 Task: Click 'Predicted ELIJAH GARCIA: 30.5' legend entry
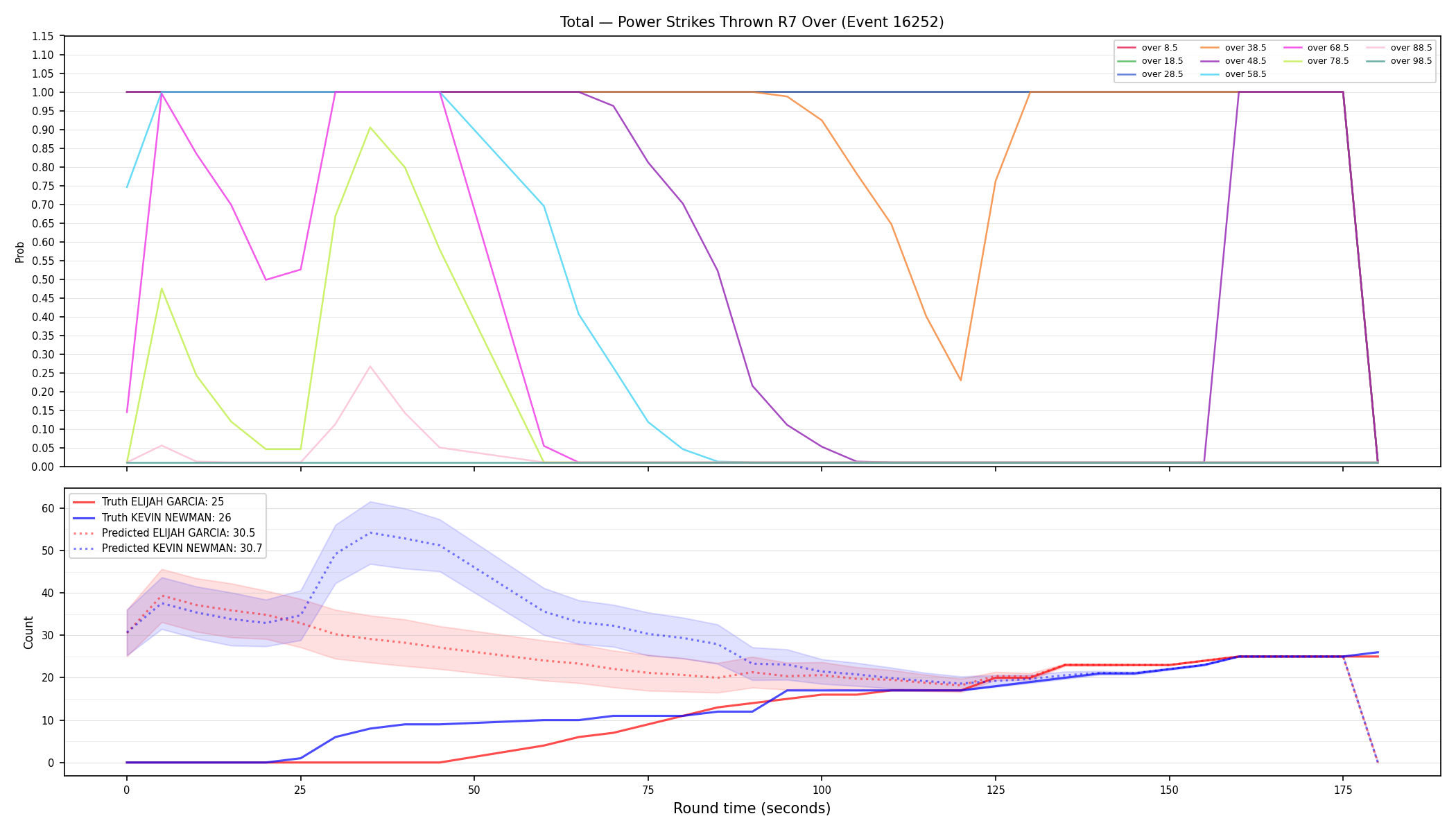pos(164,533)
